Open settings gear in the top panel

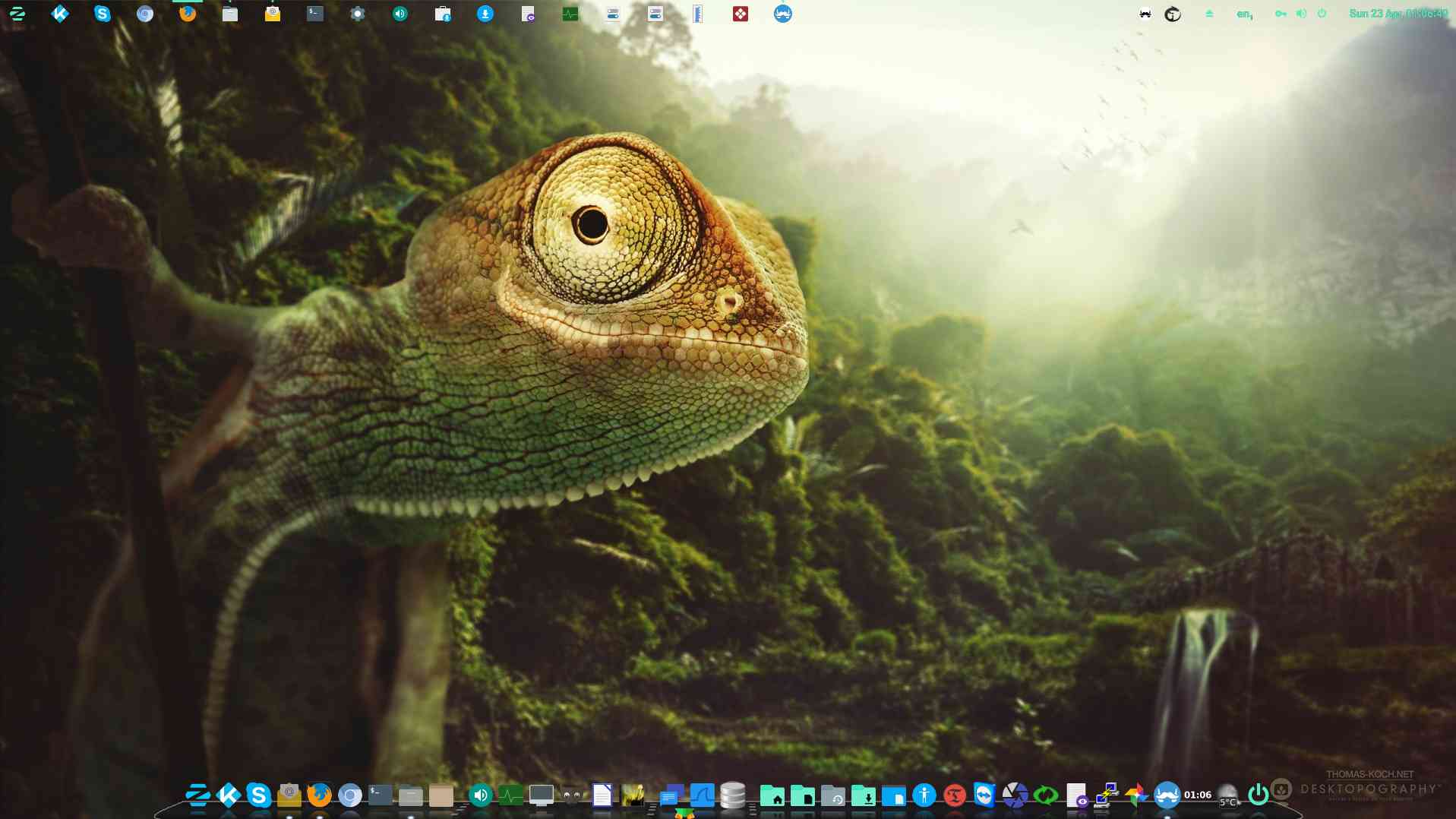(x=357, y=14)
